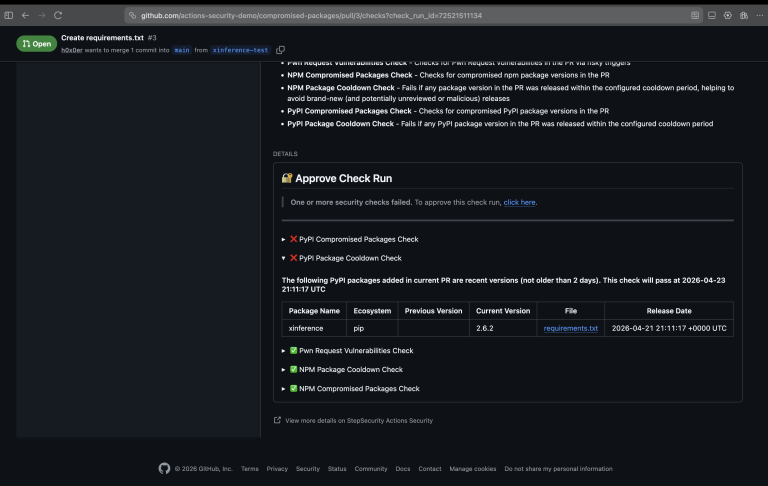Click Do not share my personal information
This screenshot has height=486, width=768.
click(558, 469)
